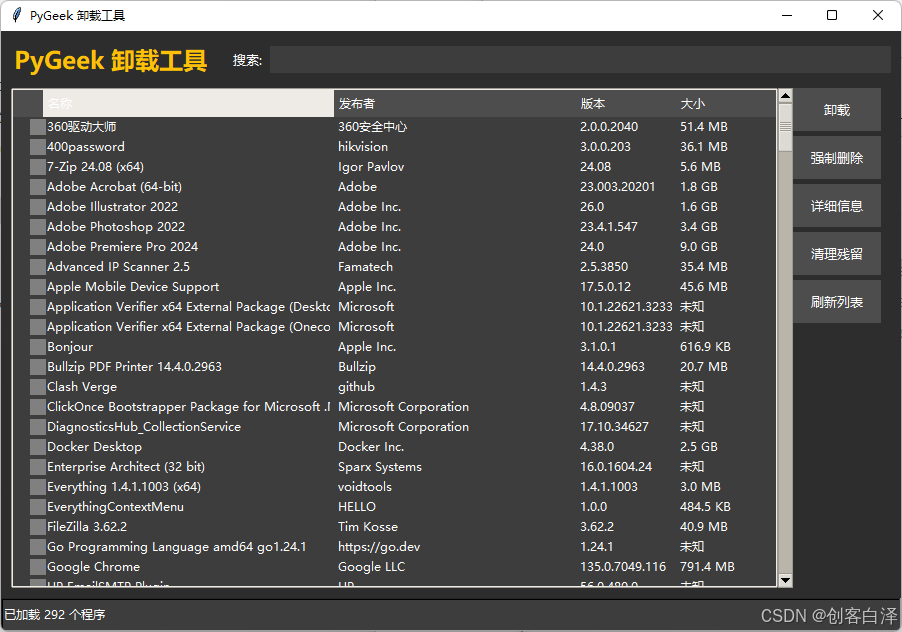Select the icon beside 360驱动大师
The image size is (902, 632).
coord(38,127)
